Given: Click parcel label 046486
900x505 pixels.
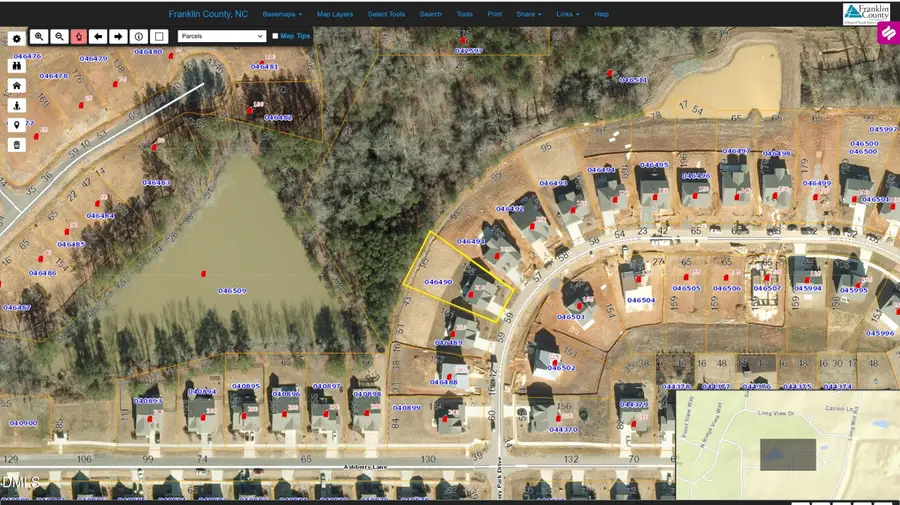Looking at the screenshot, I should click(x=42, y=273).
